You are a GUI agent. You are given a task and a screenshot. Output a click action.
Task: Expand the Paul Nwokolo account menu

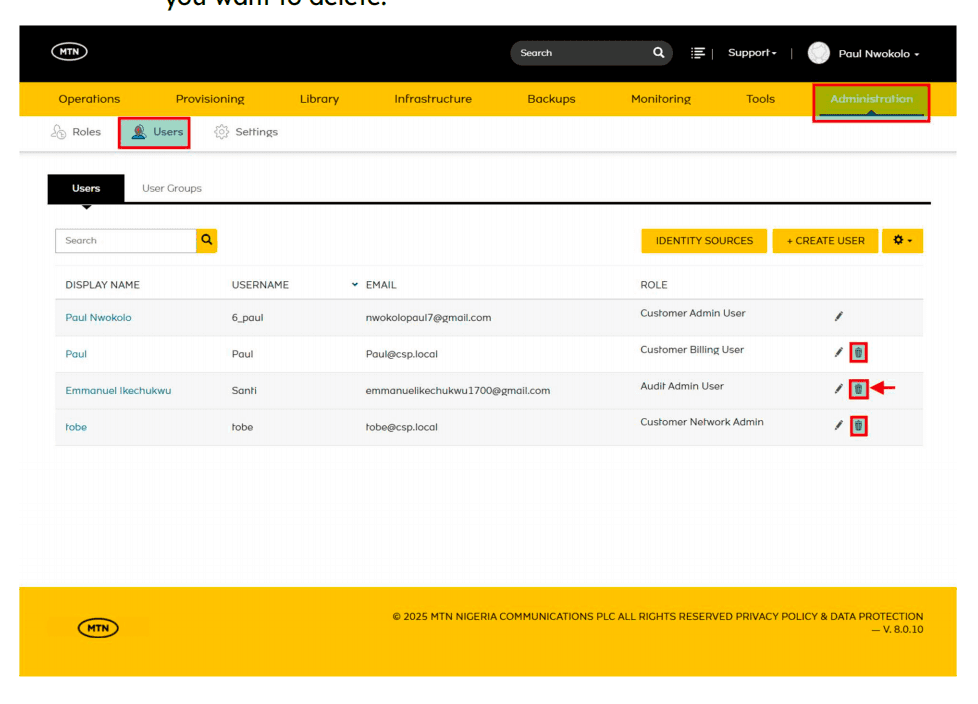coord(879,54)
